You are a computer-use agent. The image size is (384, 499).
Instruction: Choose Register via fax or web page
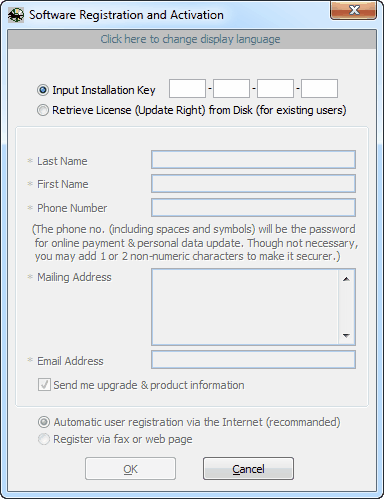pyautogui.click(x=44, y=439)
